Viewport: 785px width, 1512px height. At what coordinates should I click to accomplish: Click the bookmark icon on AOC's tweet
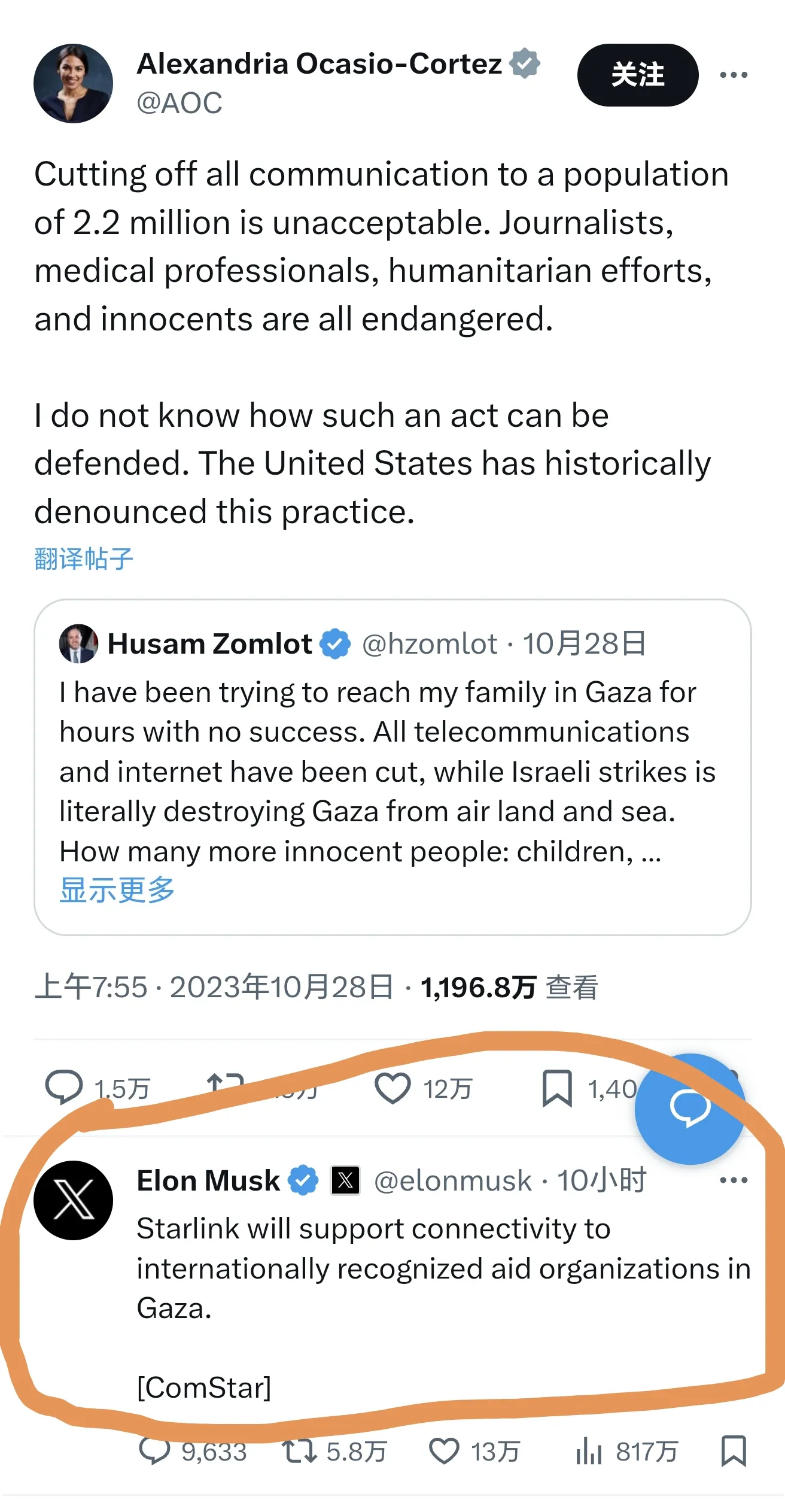(557, 1088)
